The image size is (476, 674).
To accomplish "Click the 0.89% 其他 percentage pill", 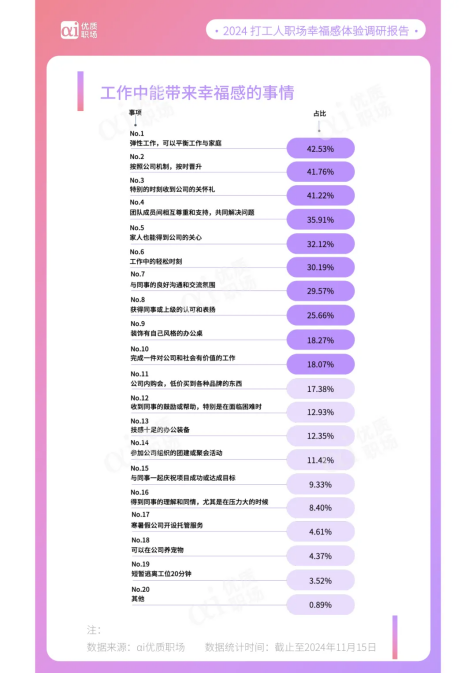I will tap(320, 605).
